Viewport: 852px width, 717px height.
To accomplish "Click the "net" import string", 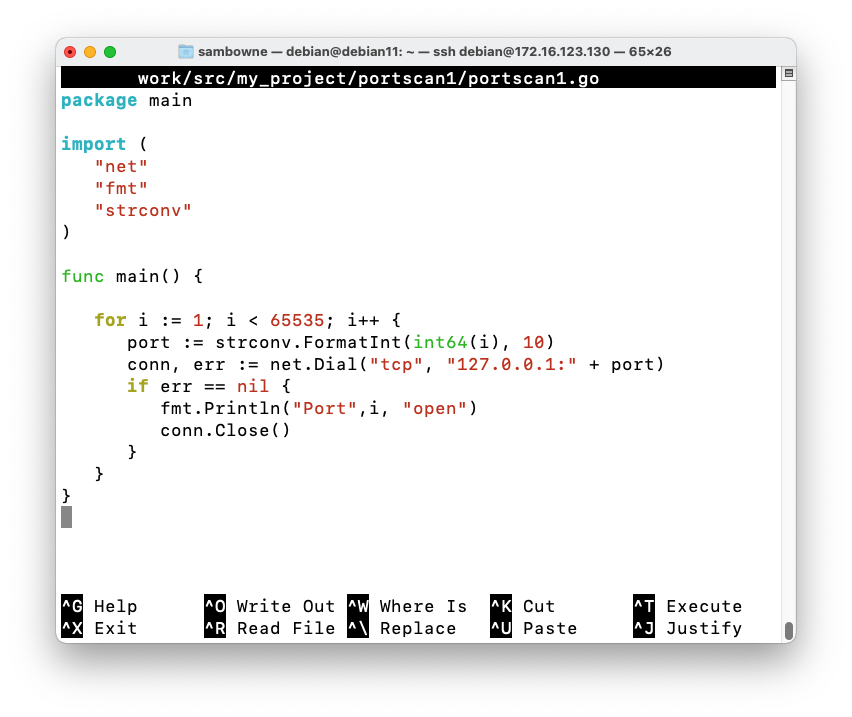I will click(x=121, y=166).
